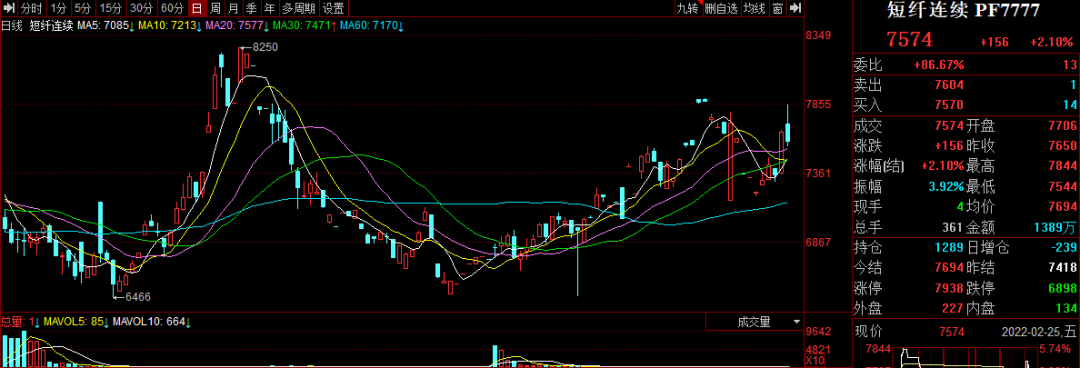1080x368 pixels.
Task: Select the 周 weekly period
Action: (x=216, y=8)
